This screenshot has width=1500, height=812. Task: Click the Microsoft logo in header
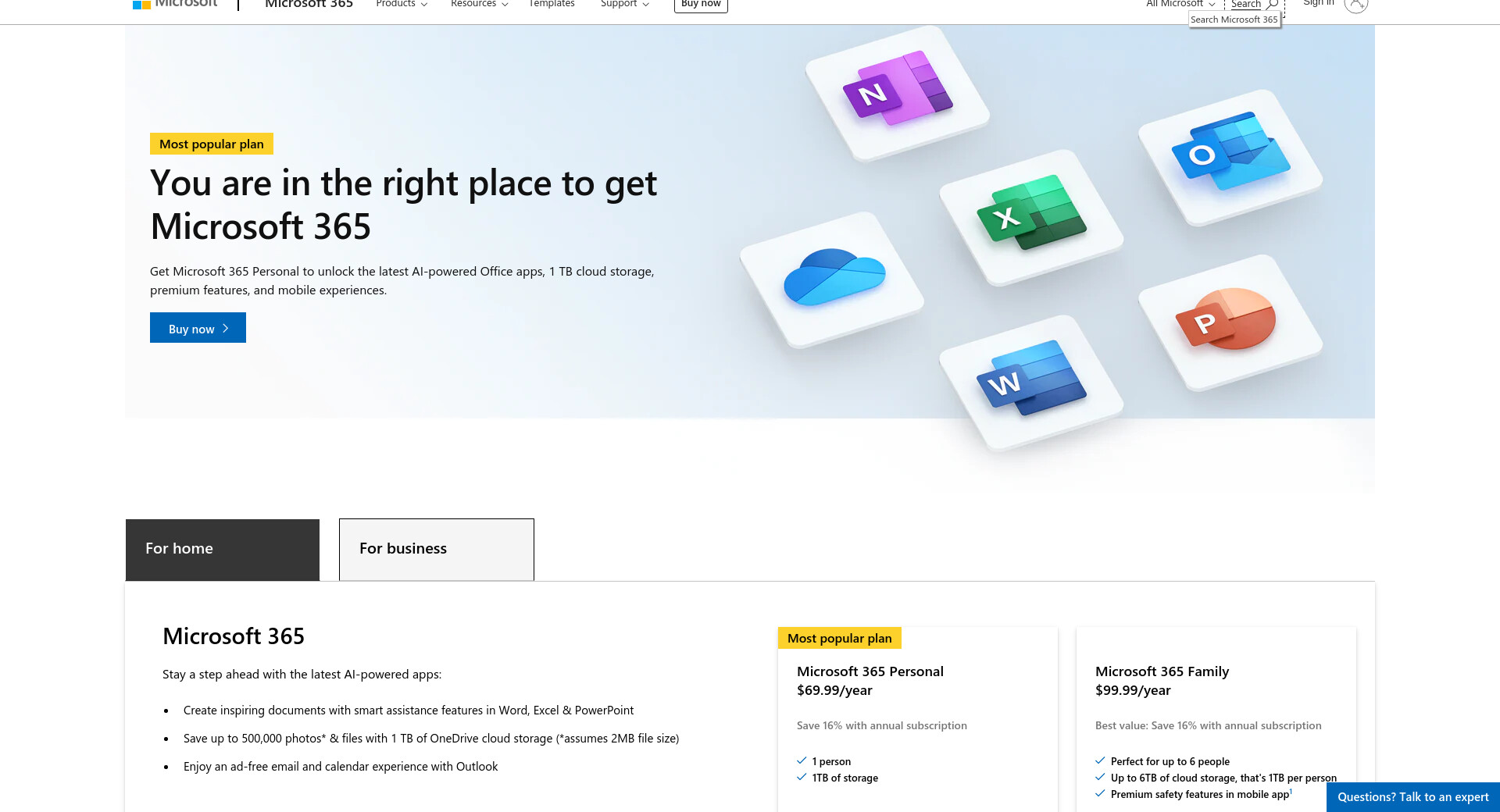click(175, 4)
